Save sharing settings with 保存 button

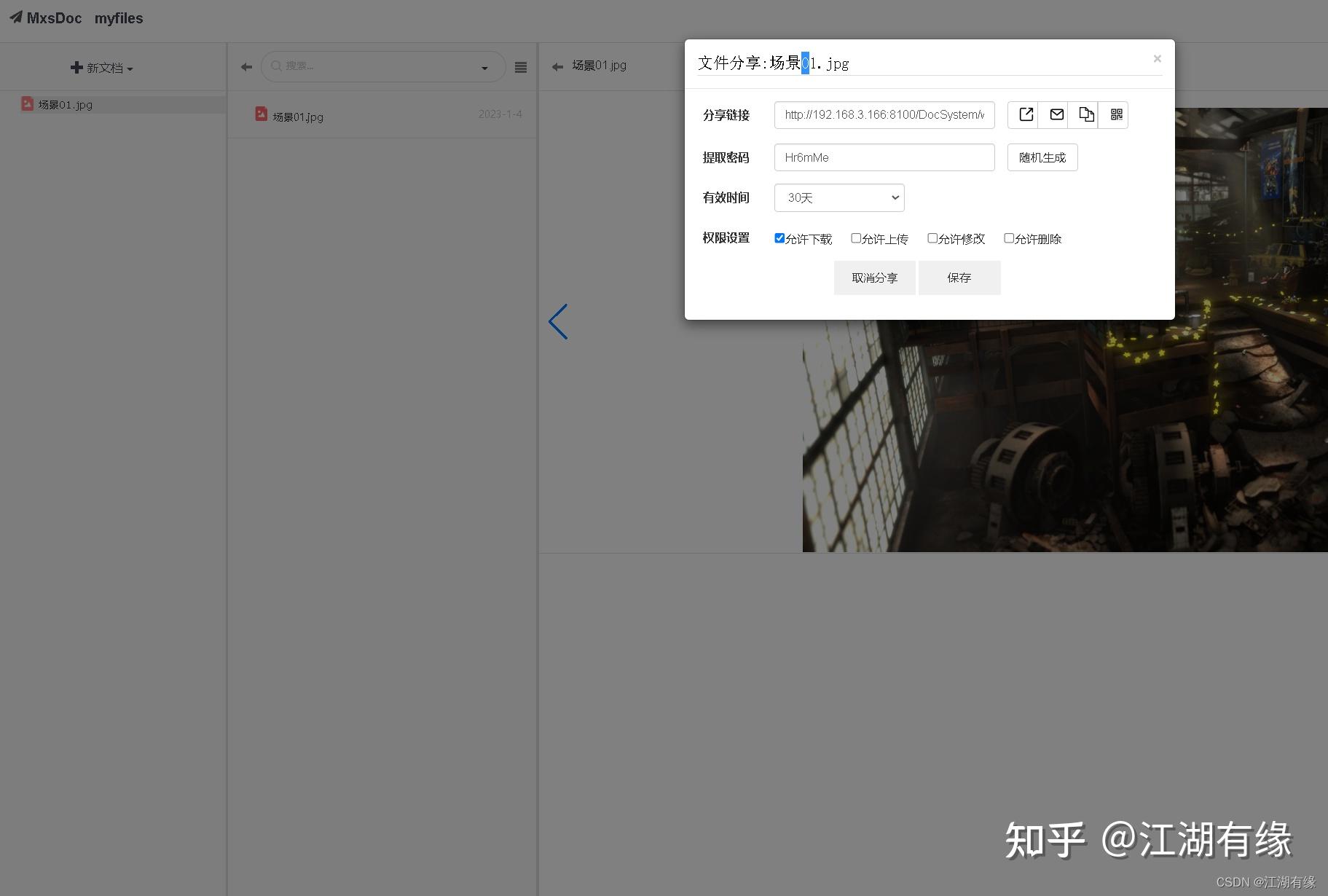[x=959, y=278]
